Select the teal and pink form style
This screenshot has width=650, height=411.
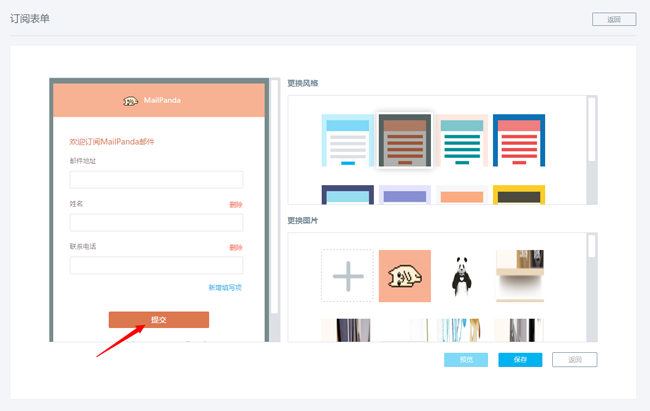462,140
